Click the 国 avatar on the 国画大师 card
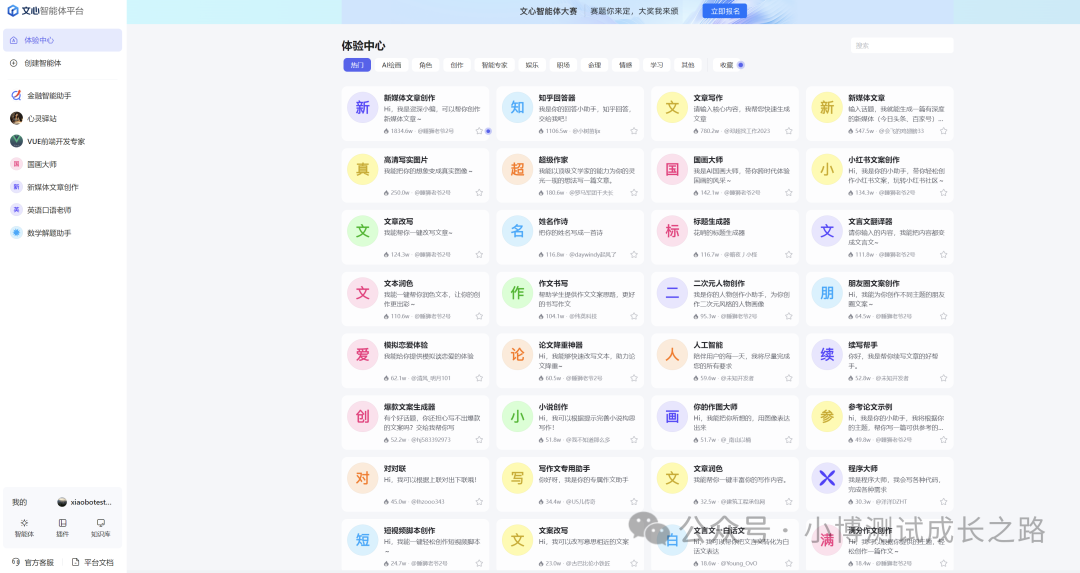1080x573 pixels. [x=672, y=169]
